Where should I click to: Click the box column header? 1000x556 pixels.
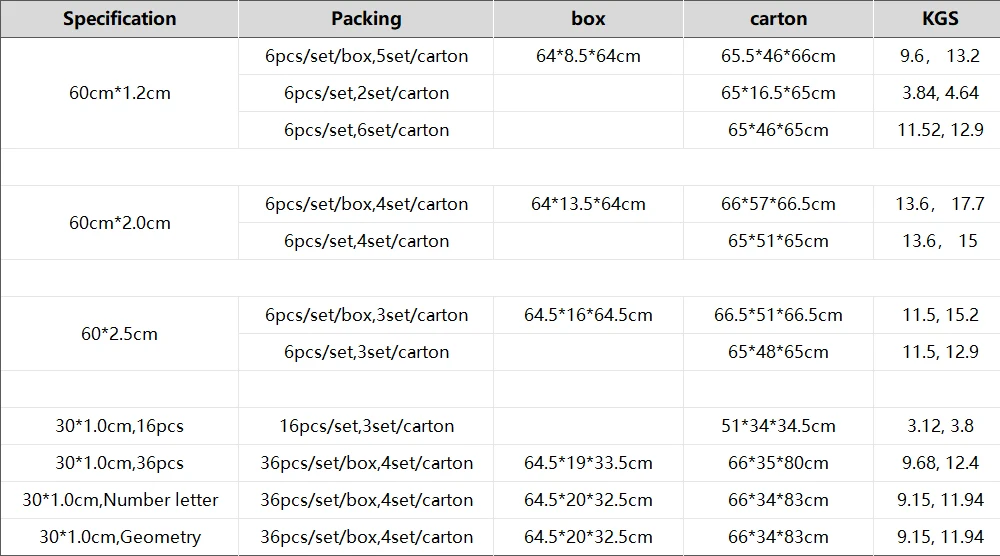[x=588, y=19]
